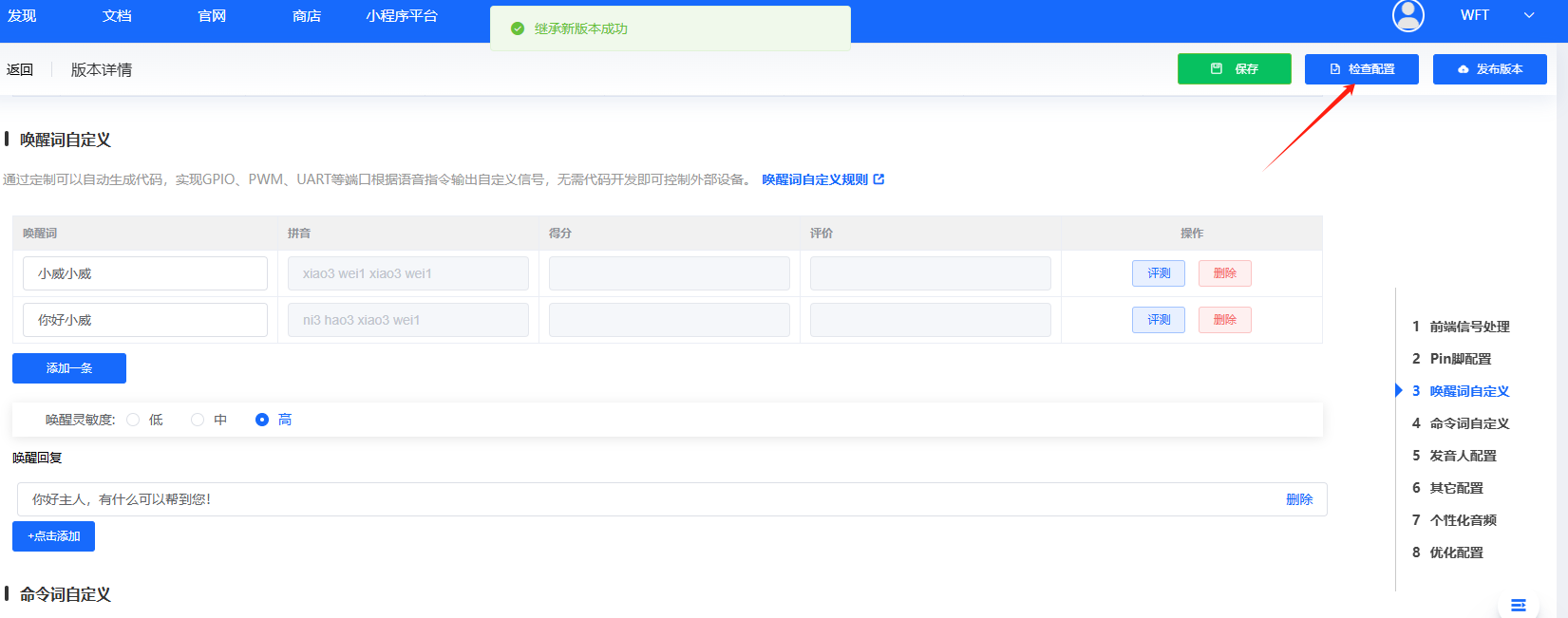
Task: Select 低 wake sensitivity radio button
Action: point(133,420)
